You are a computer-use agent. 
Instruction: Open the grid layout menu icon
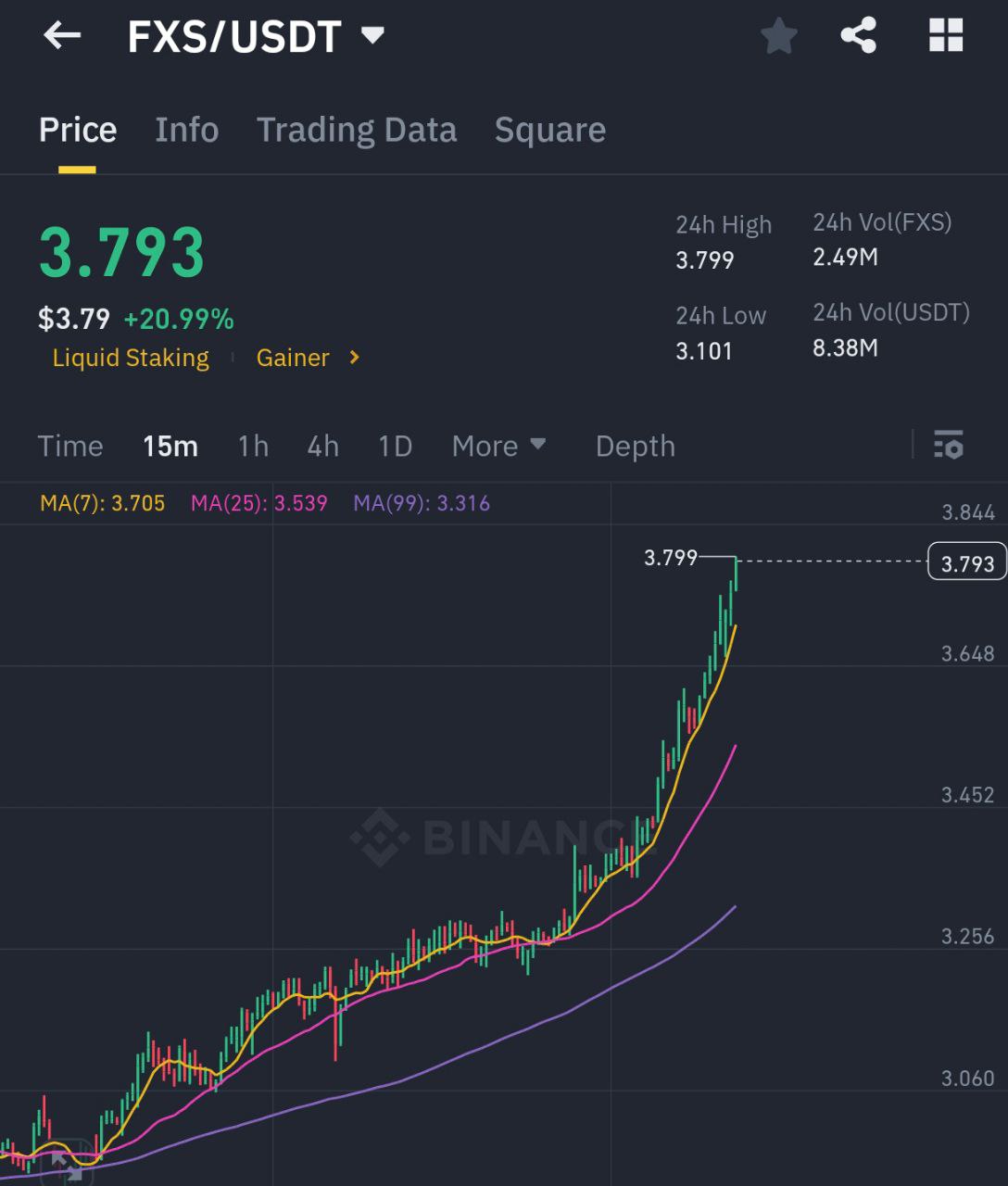[x=946, y=36]
